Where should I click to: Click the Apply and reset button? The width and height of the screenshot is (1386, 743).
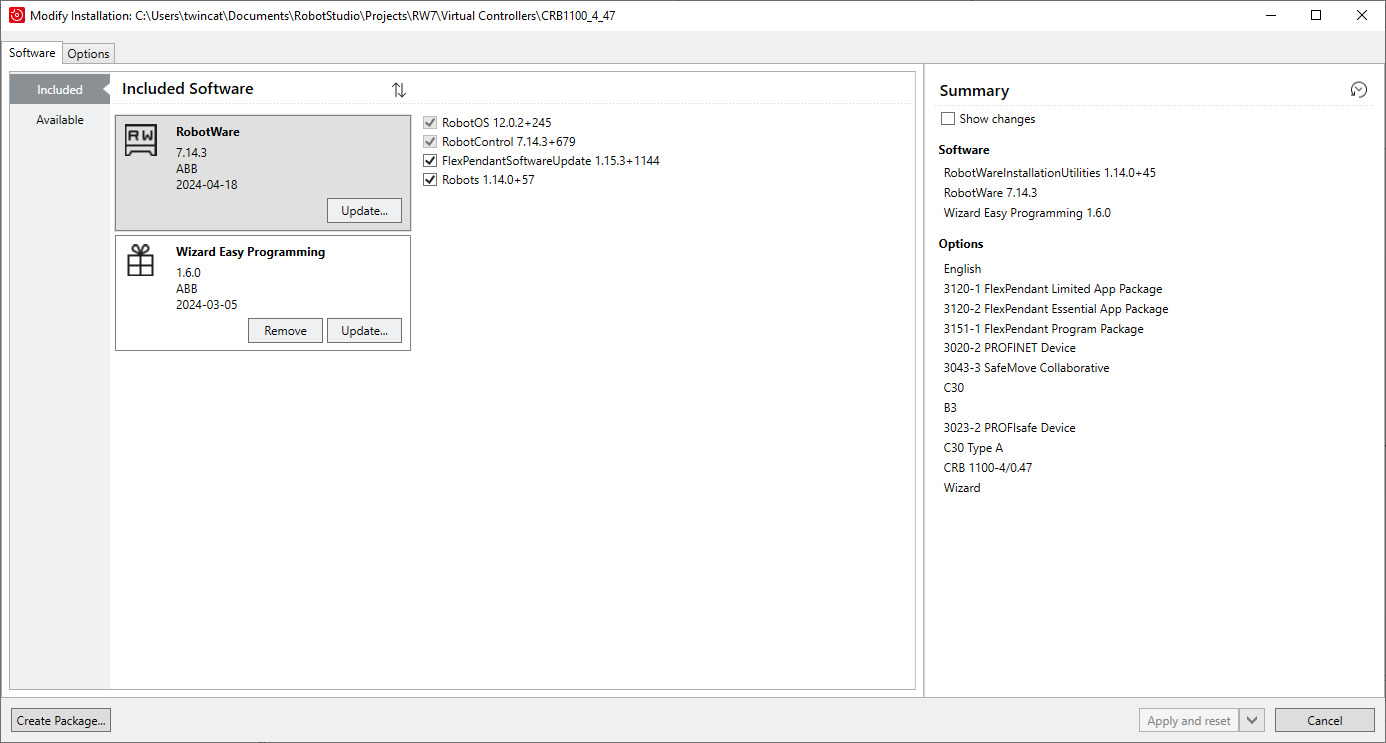point(1189,720)
